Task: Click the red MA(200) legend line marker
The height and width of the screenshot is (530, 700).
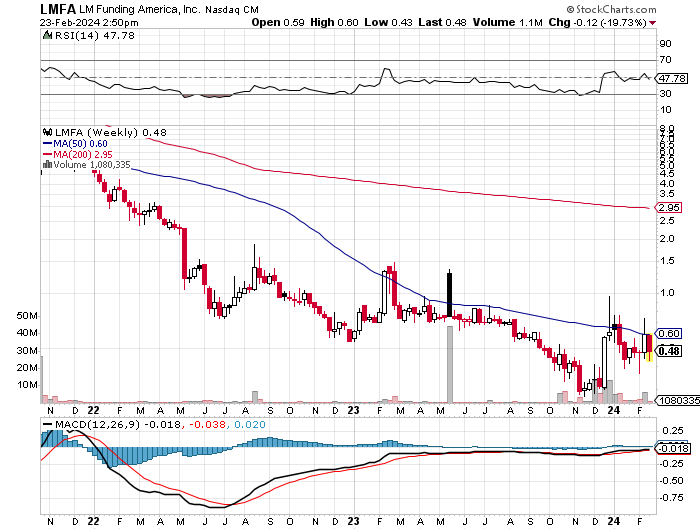Action: click(47, 154)
